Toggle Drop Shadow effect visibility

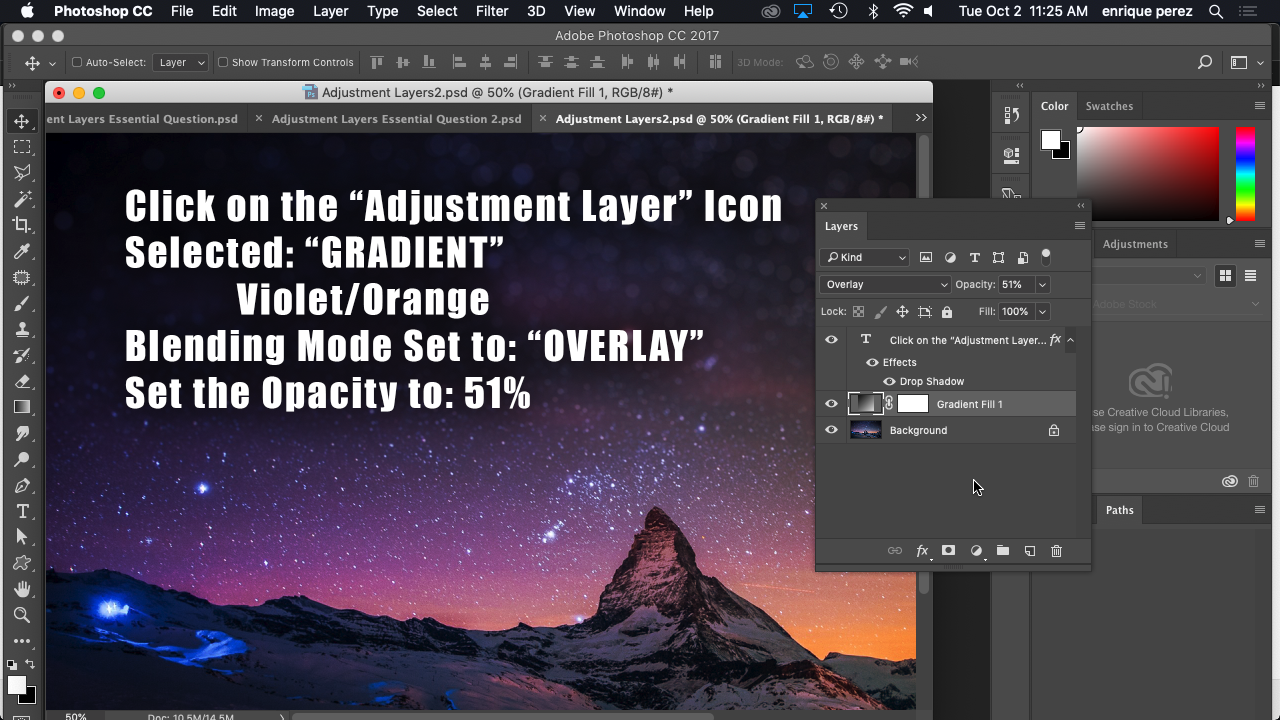click(x=889, y=381)
